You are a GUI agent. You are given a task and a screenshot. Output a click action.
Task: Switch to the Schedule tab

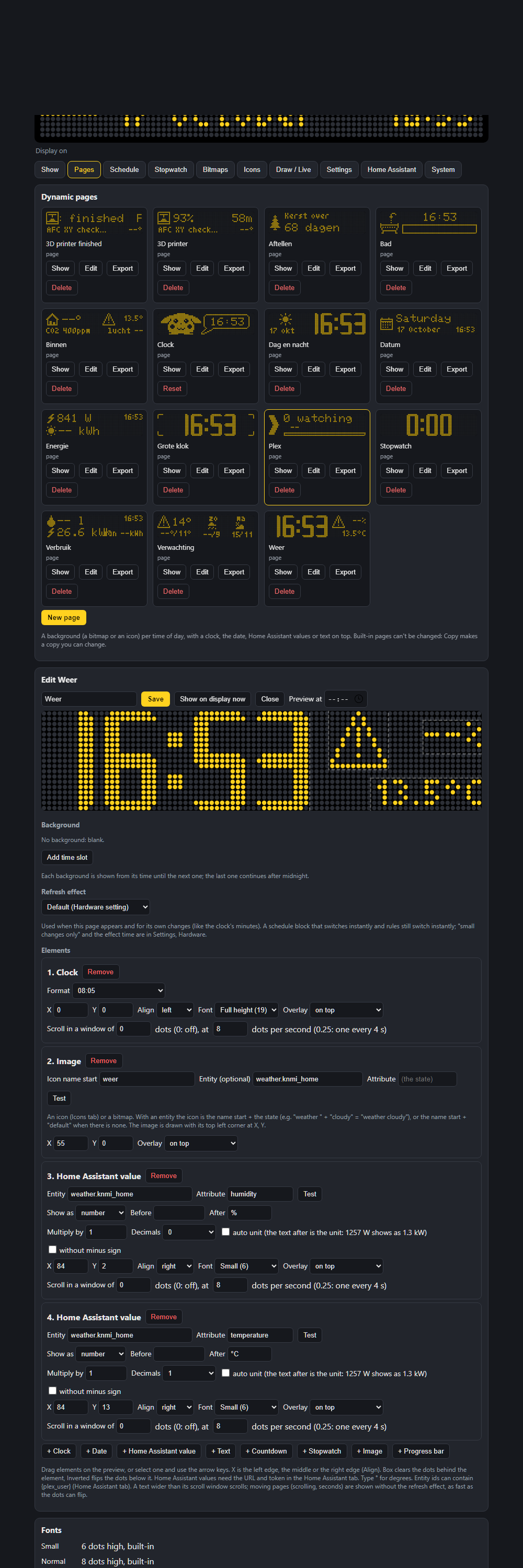124,169
